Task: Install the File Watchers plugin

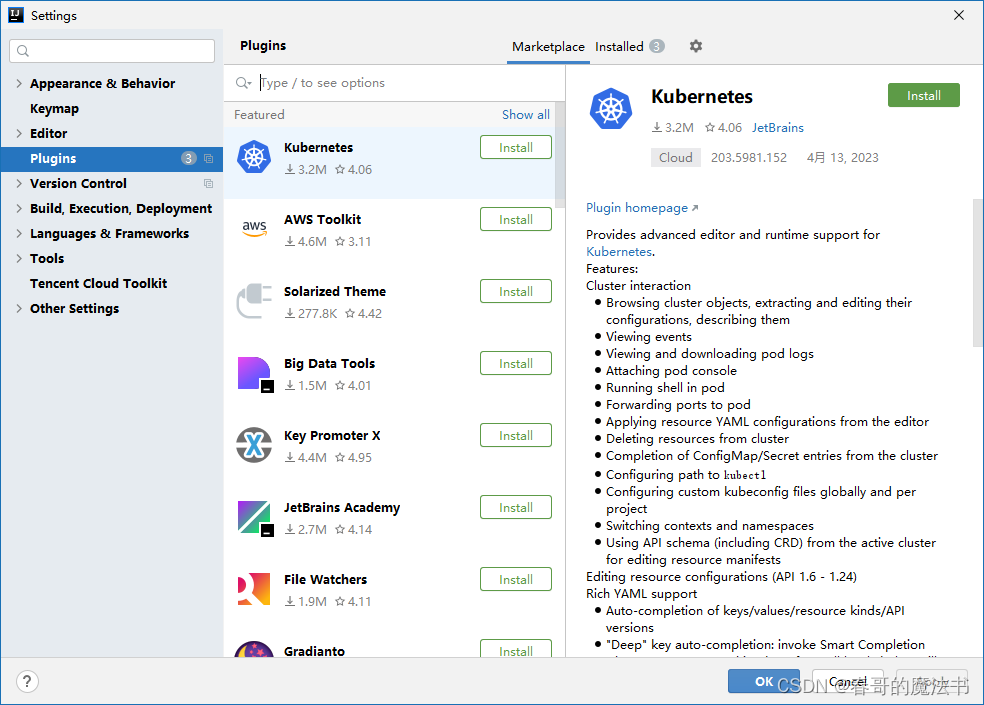Action: click(x=516, y=579)
